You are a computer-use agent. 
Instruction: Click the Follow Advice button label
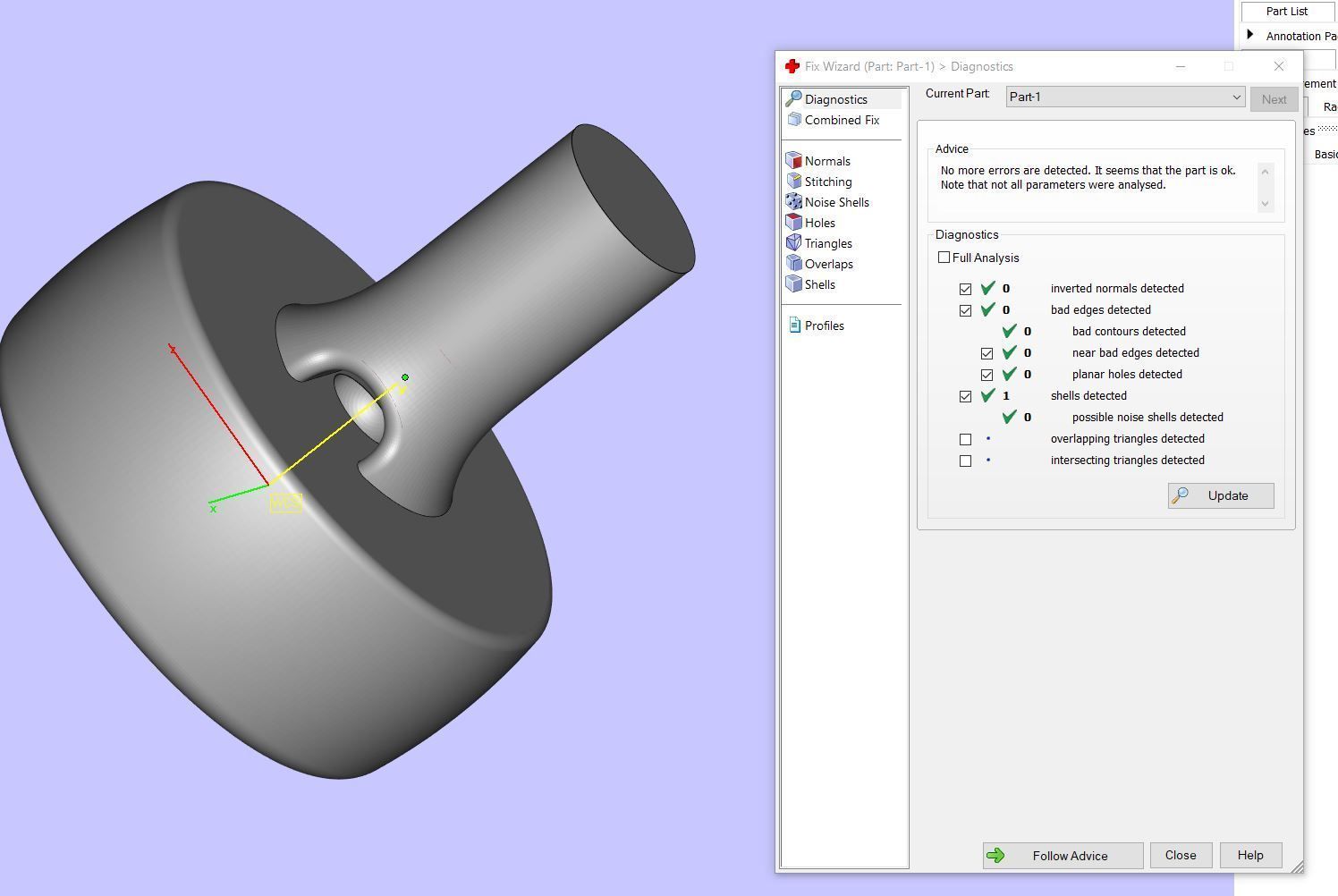pyautogui.click(x=1070, y=856)
